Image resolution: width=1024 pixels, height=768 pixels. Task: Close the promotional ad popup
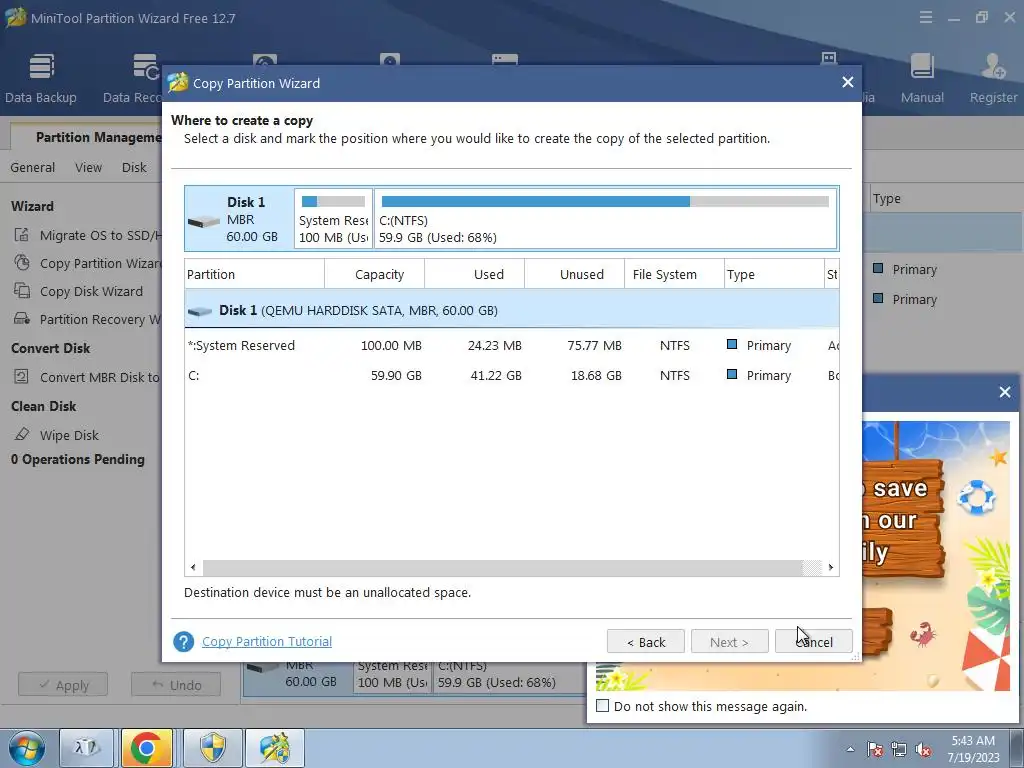pyautogui.click(x=1004, y=392)
